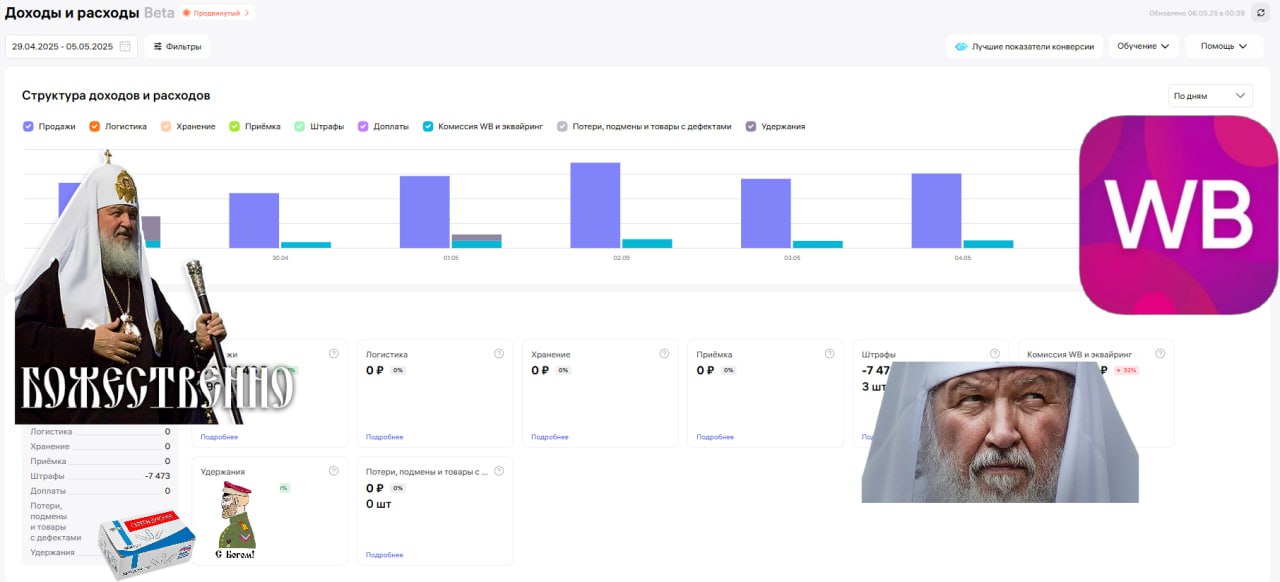Click the purple sales bar for 30.04
The image size is (1280, 582).
point(254,220)
